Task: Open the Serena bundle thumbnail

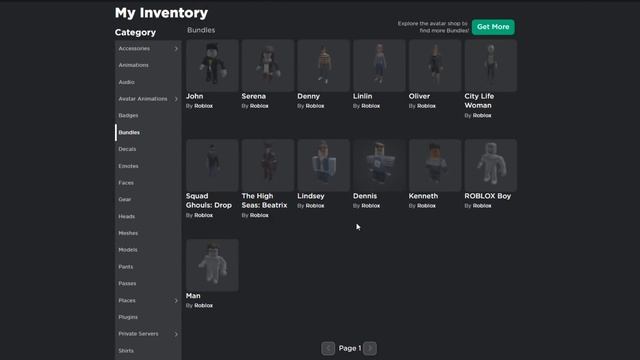Action: pyautogui.click(x=268, y=65)
